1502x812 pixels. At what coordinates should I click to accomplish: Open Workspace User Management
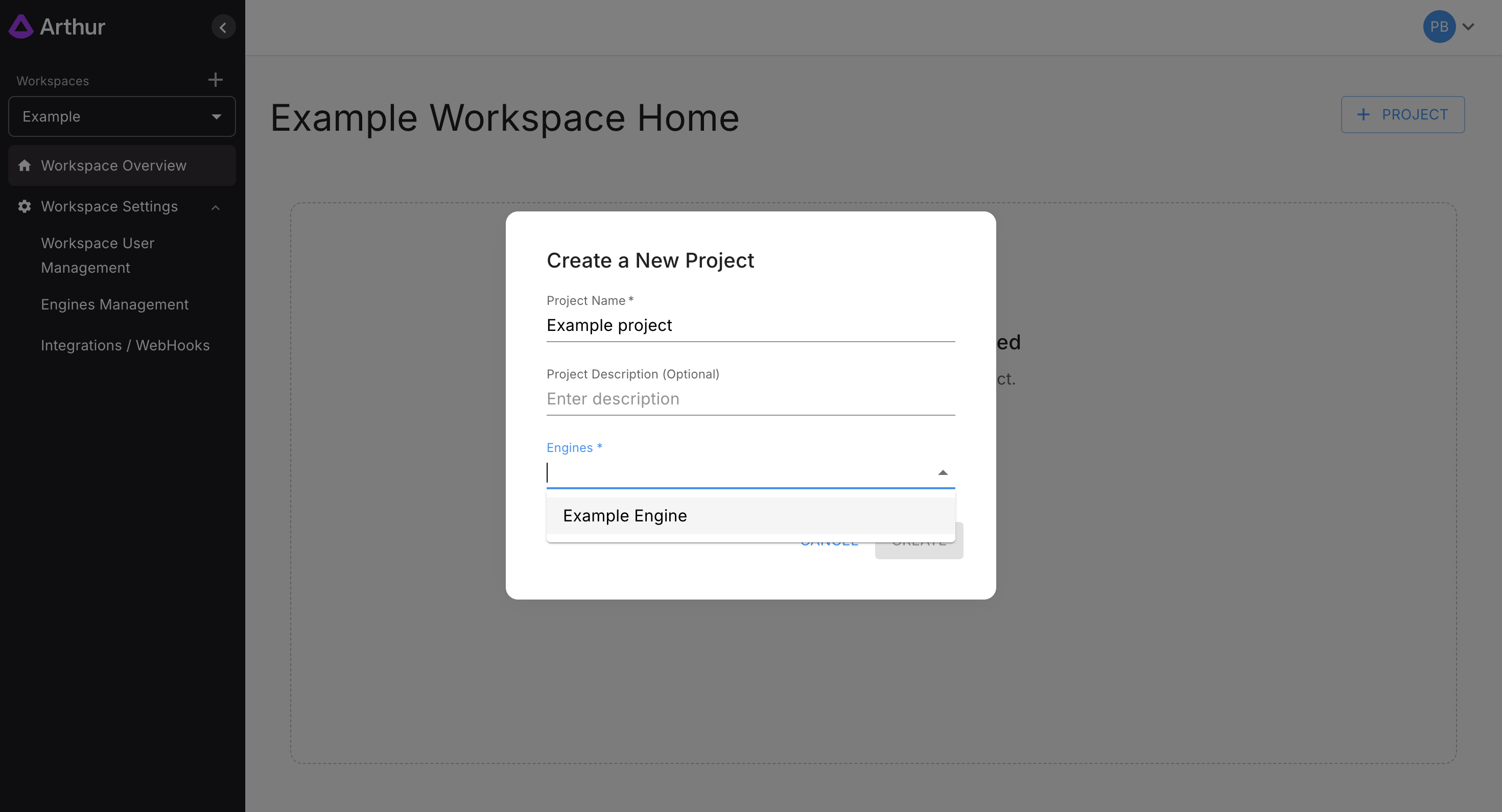pyautogui.click(x=98, y=255)
